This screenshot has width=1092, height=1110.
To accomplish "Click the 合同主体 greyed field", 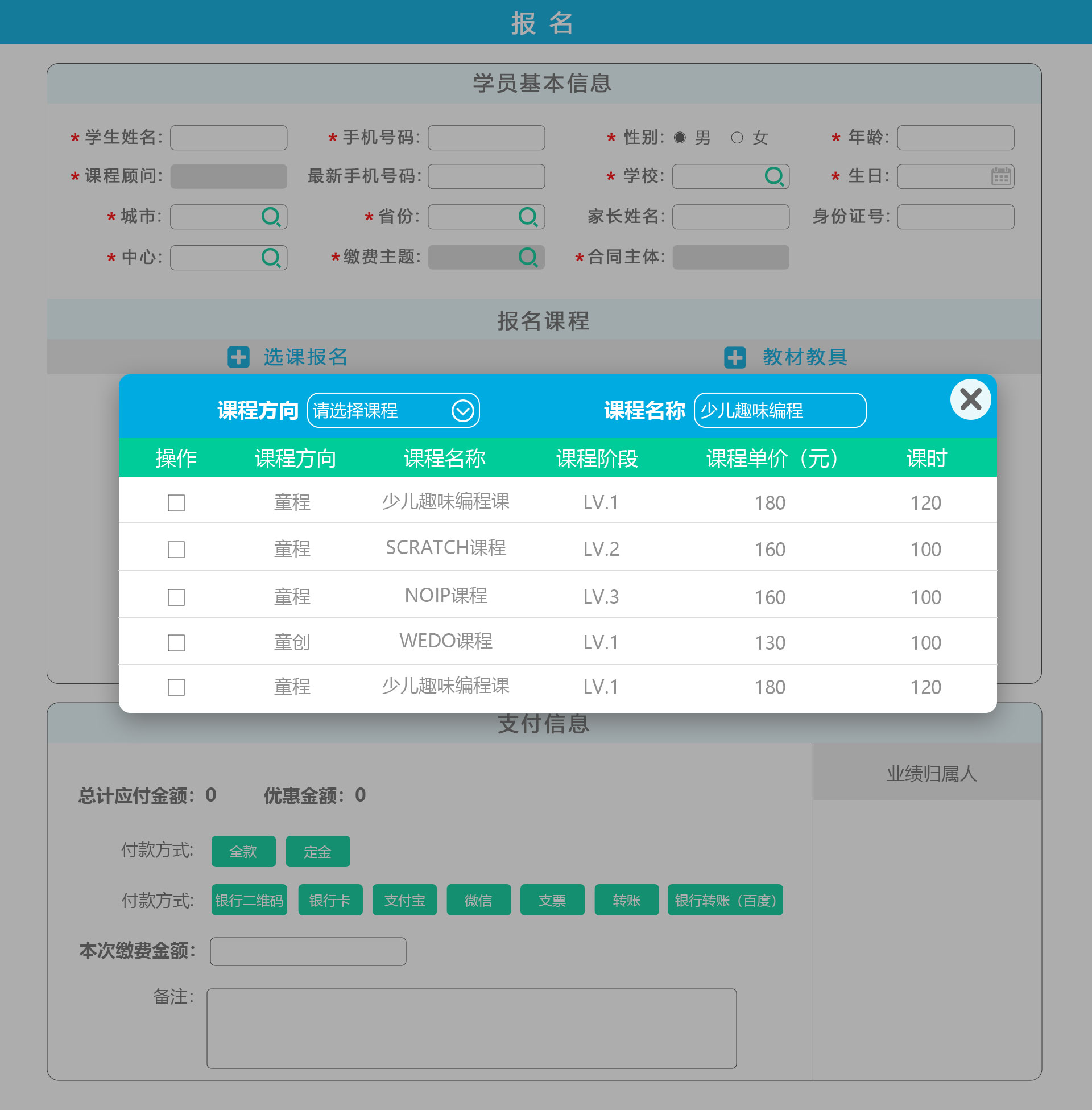I will [x=731, y=258].
